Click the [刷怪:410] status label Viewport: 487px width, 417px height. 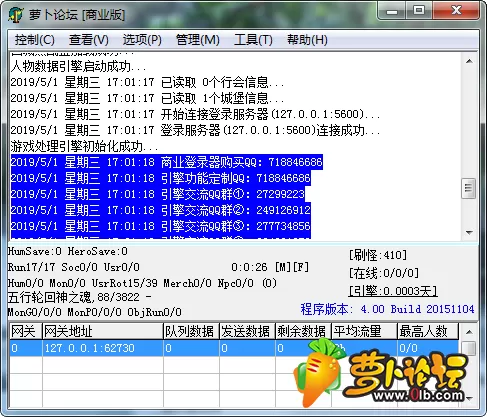[378, 255]
